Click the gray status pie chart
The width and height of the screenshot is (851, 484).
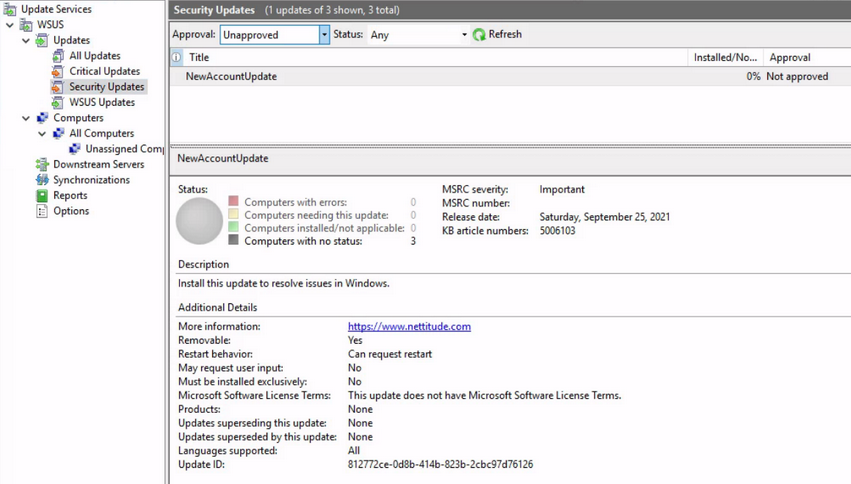[x=199, y=221]
